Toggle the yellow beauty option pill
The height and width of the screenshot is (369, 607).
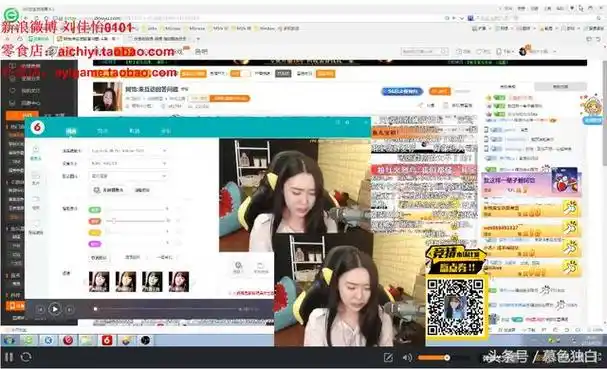94,233
